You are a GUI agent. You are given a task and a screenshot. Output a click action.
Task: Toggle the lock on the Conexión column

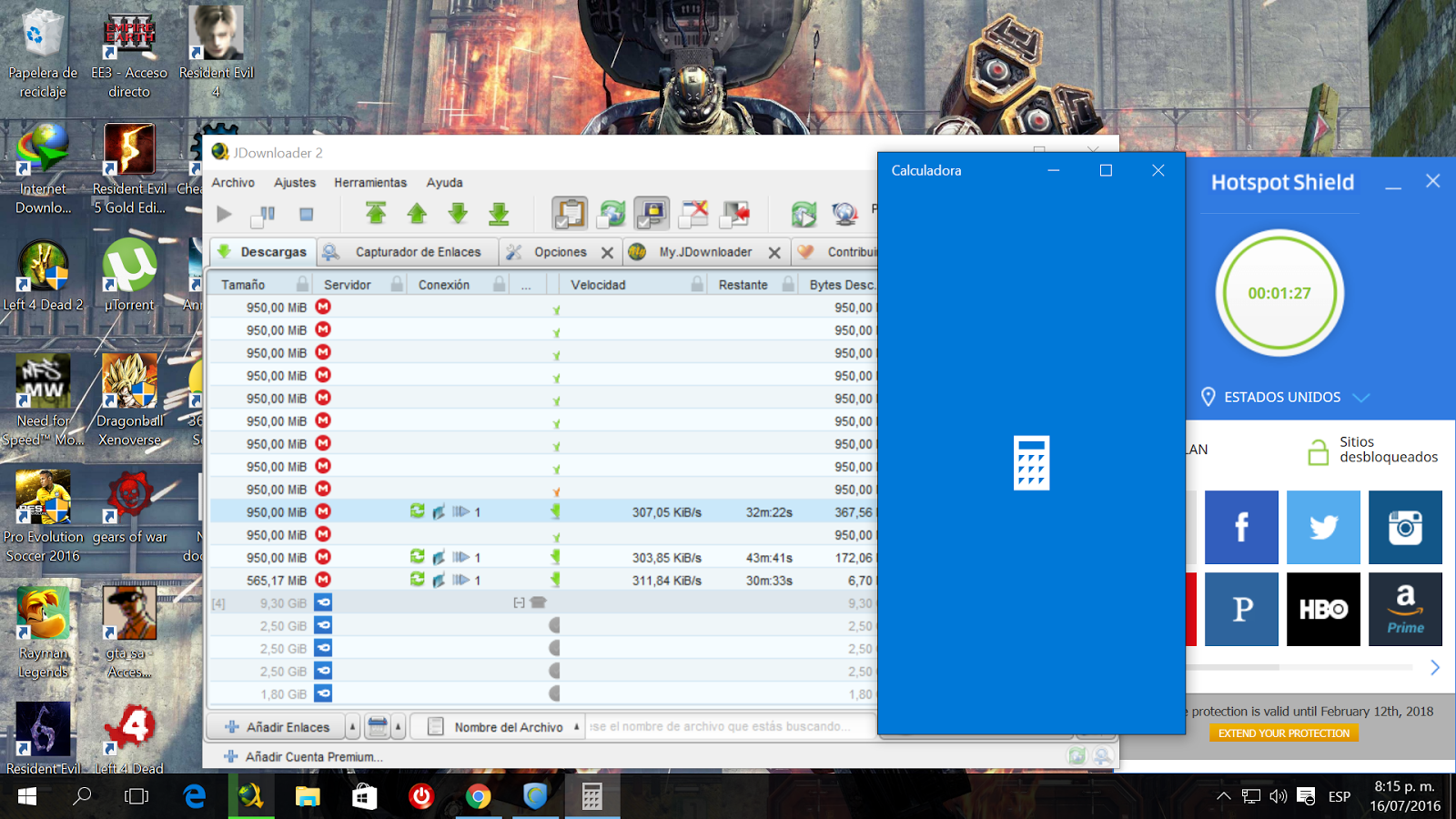pos(500,284)
